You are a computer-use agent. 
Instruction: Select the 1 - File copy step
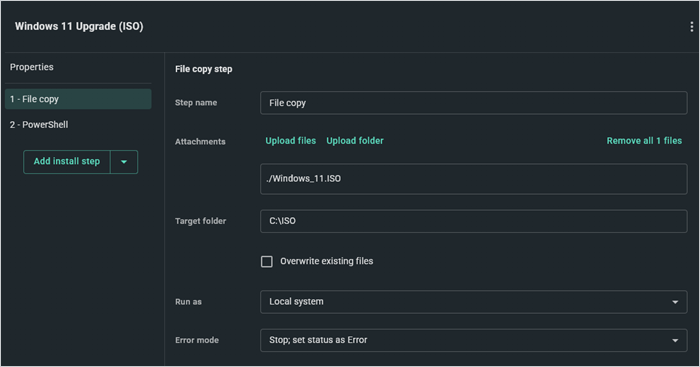[x=78, y=99]
